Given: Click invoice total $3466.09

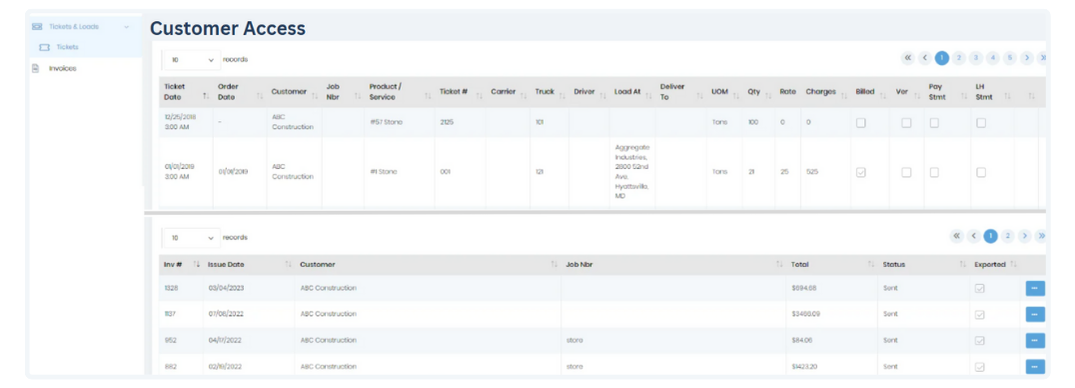Looking at the screenshot, I should pos(806,314).
